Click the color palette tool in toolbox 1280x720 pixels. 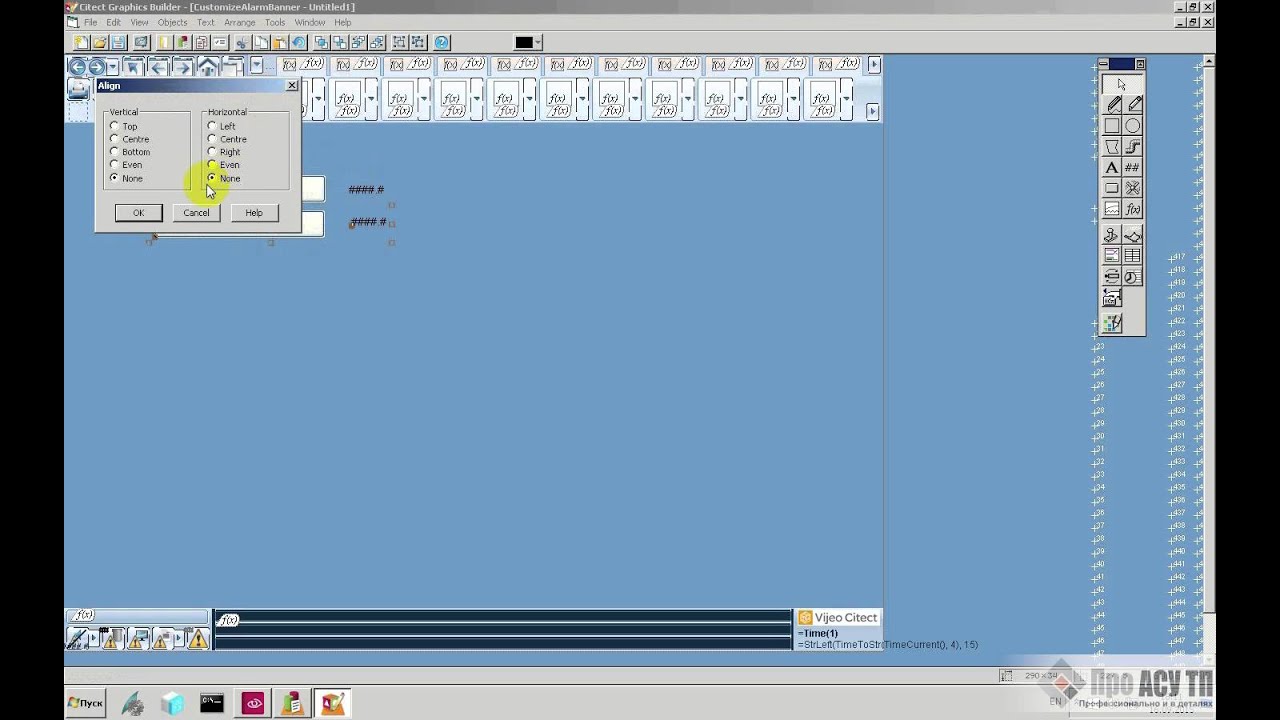click(x=1112, y=323)
